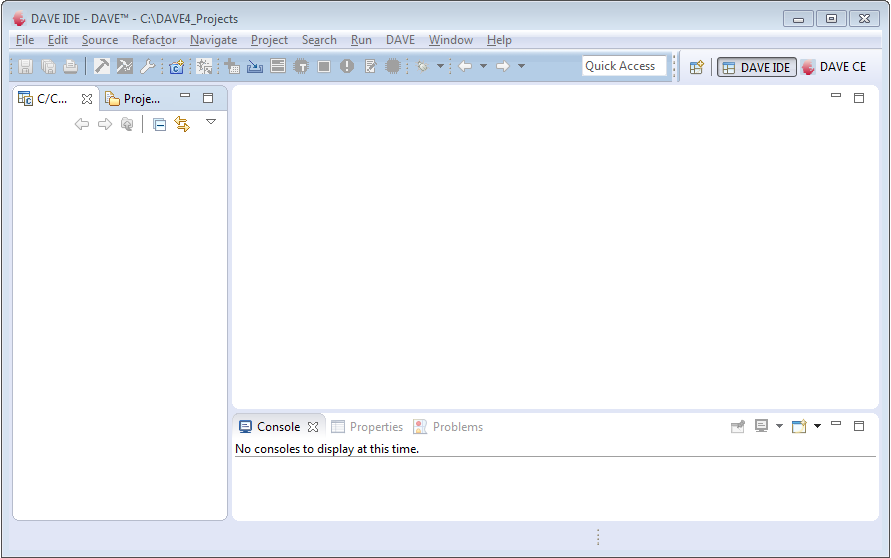
Task: Open the Project menu
Action: point(269,40)
